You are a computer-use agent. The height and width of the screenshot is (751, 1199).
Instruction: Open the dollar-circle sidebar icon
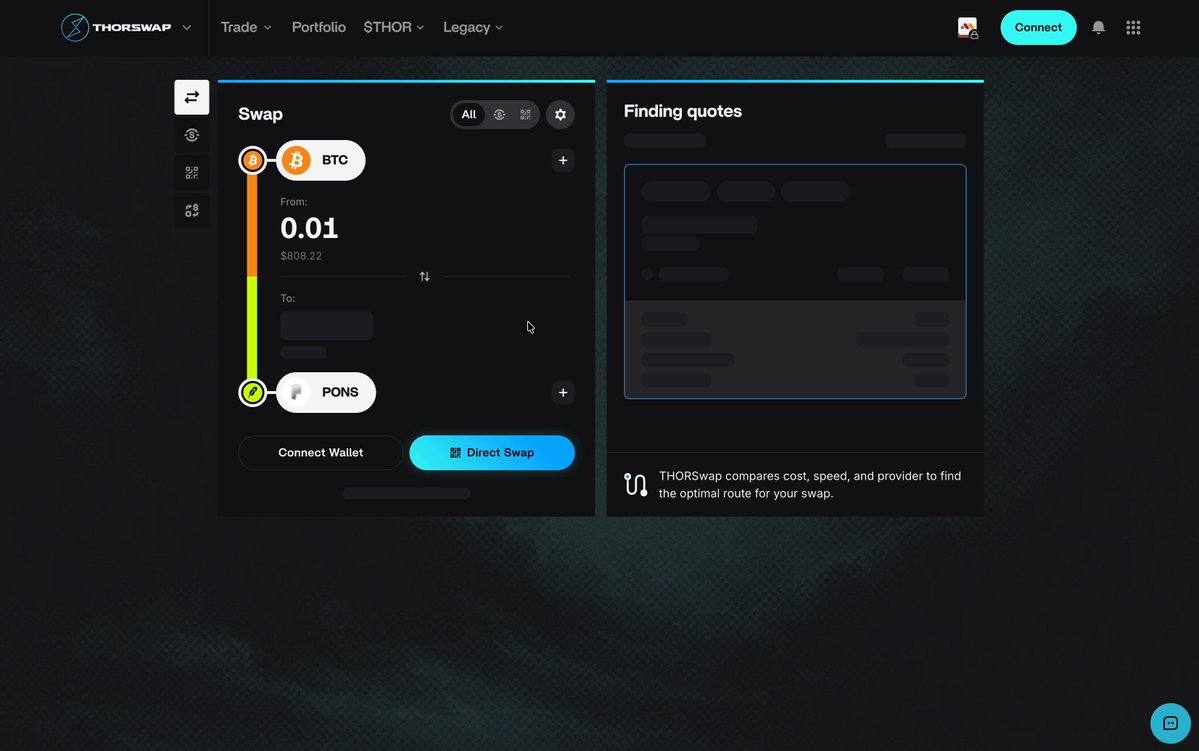(x=192, y=135)
